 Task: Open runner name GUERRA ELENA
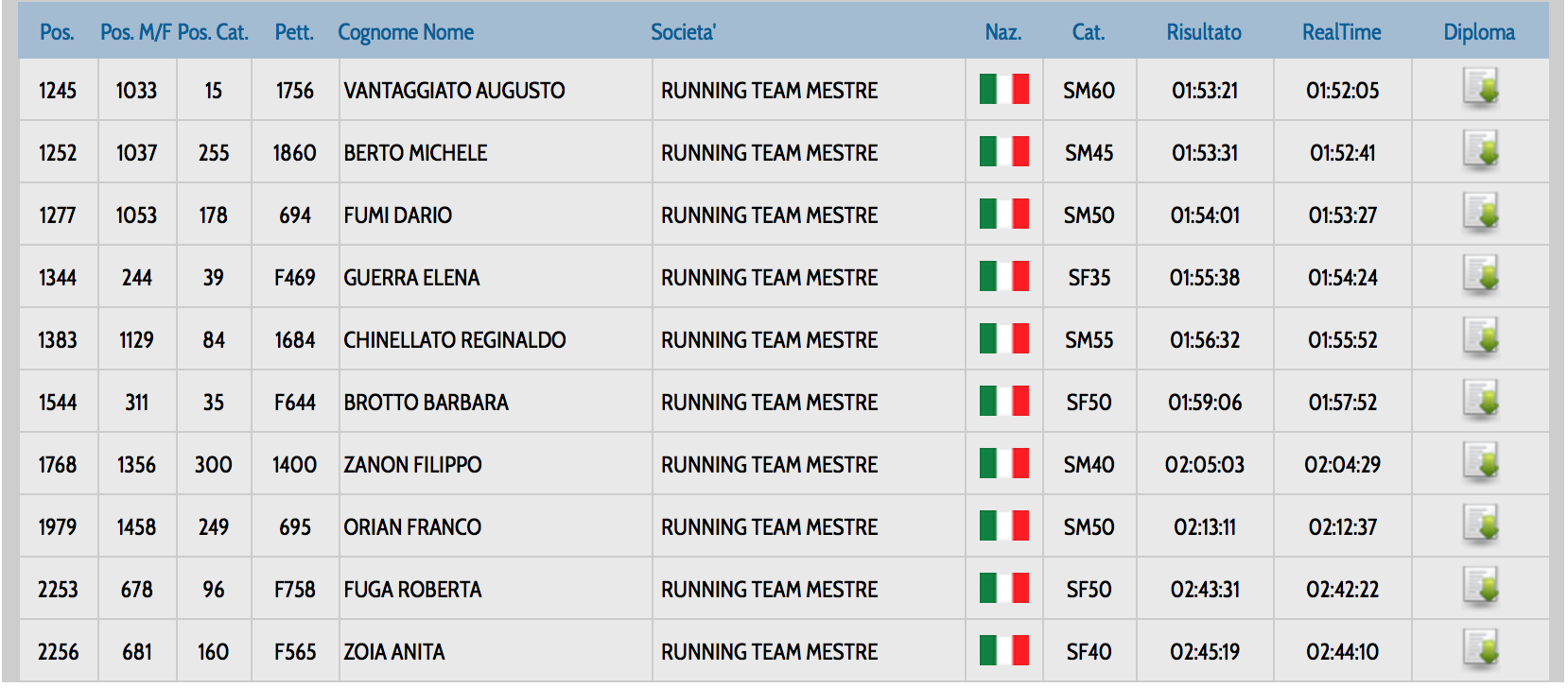(411, 278)
